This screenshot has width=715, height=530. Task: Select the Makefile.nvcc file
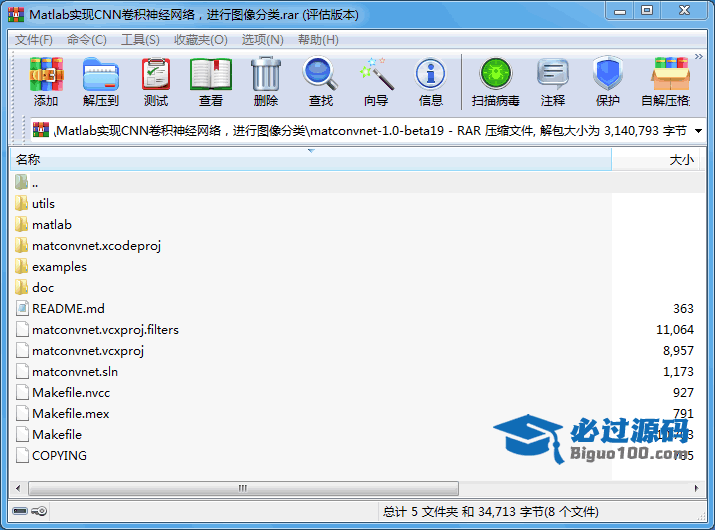[71, 392]
